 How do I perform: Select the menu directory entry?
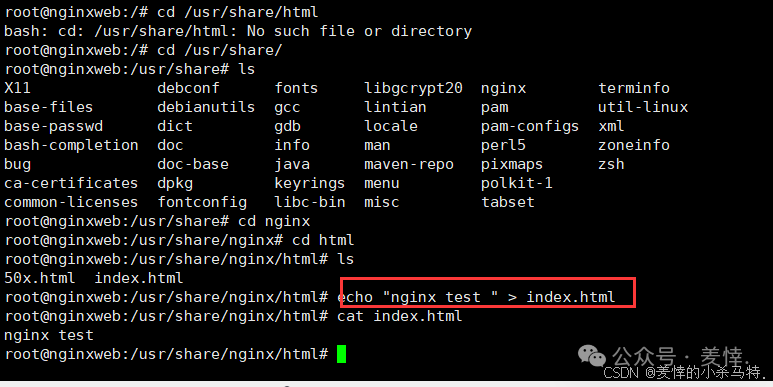(382, 184)
